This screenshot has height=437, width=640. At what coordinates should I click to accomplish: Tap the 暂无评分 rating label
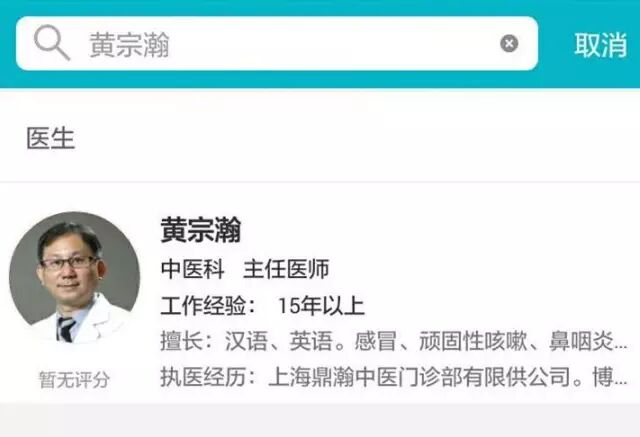pyautogui.click(x=74, y=380)
